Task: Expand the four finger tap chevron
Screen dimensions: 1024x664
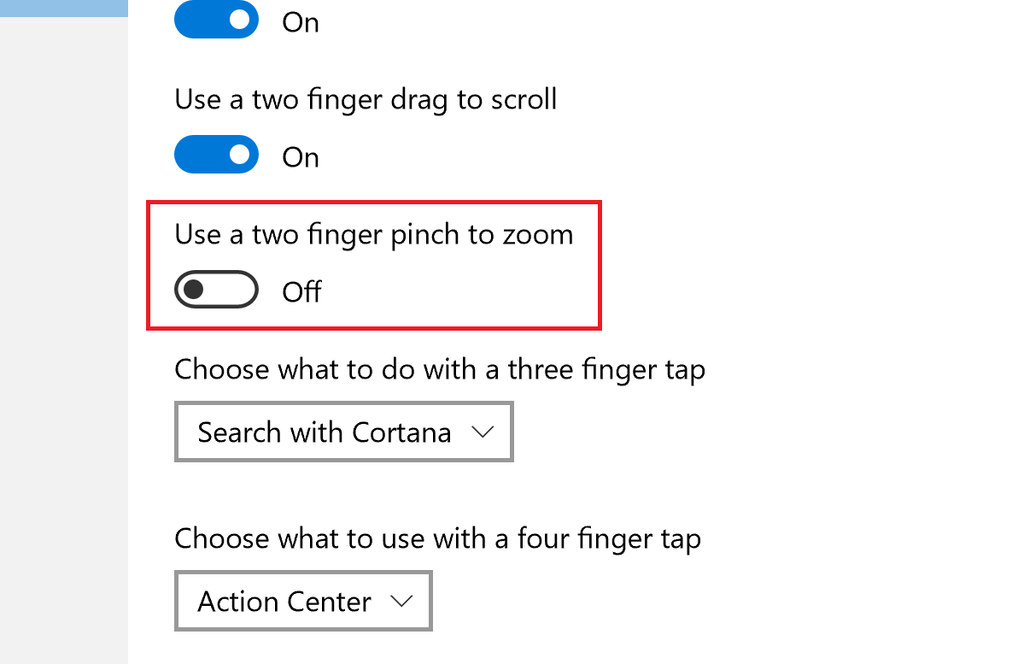Action: [x=403, y=601]
